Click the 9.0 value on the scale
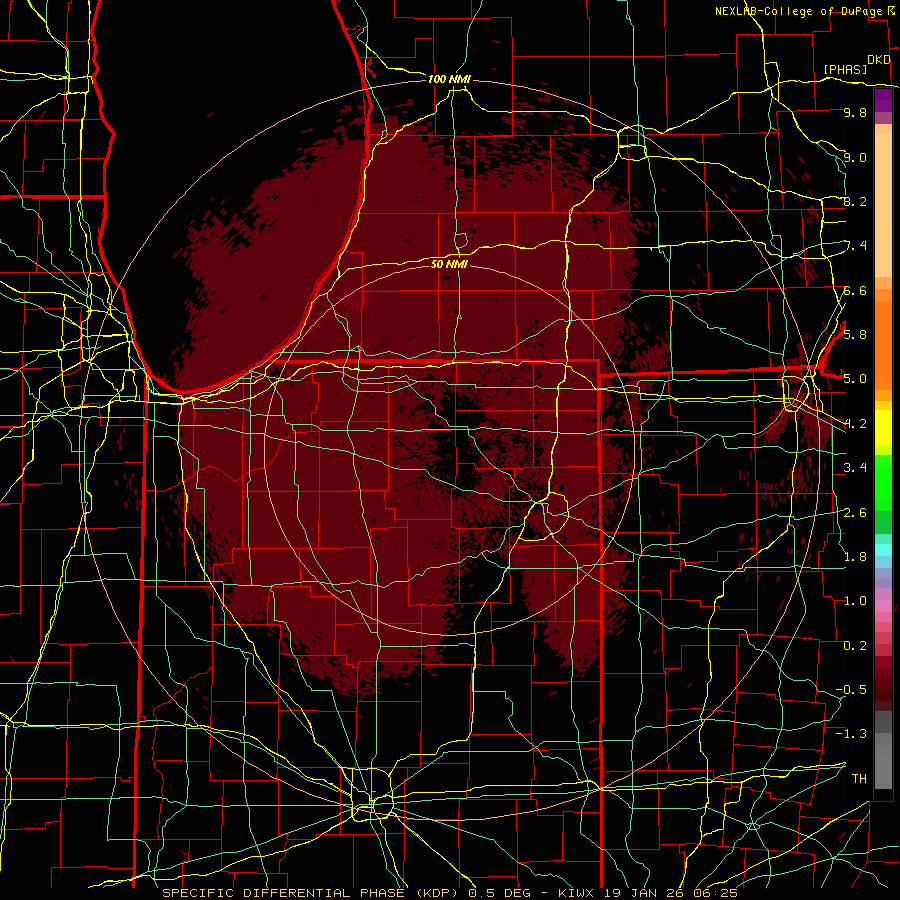The image size is (900, 900). pos(855,157)
